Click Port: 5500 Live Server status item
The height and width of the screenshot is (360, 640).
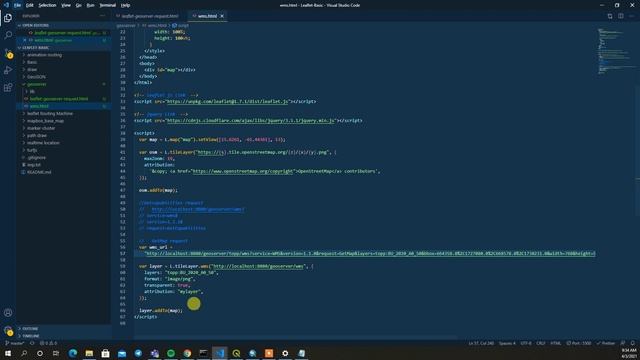pyautogui.click(x=579, y=343)
